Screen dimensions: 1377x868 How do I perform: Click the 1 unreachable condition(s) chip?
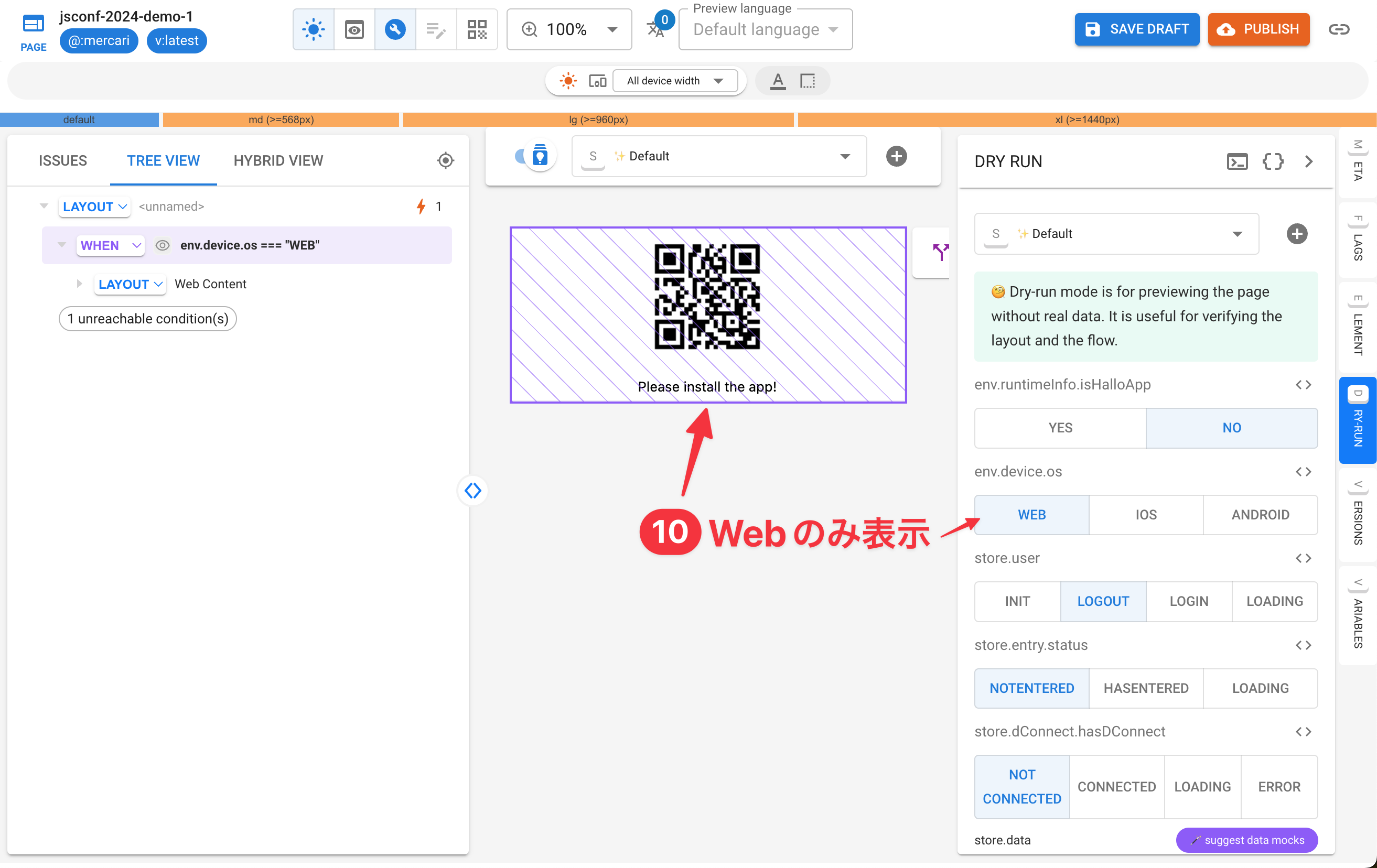[x=147, y=318]
